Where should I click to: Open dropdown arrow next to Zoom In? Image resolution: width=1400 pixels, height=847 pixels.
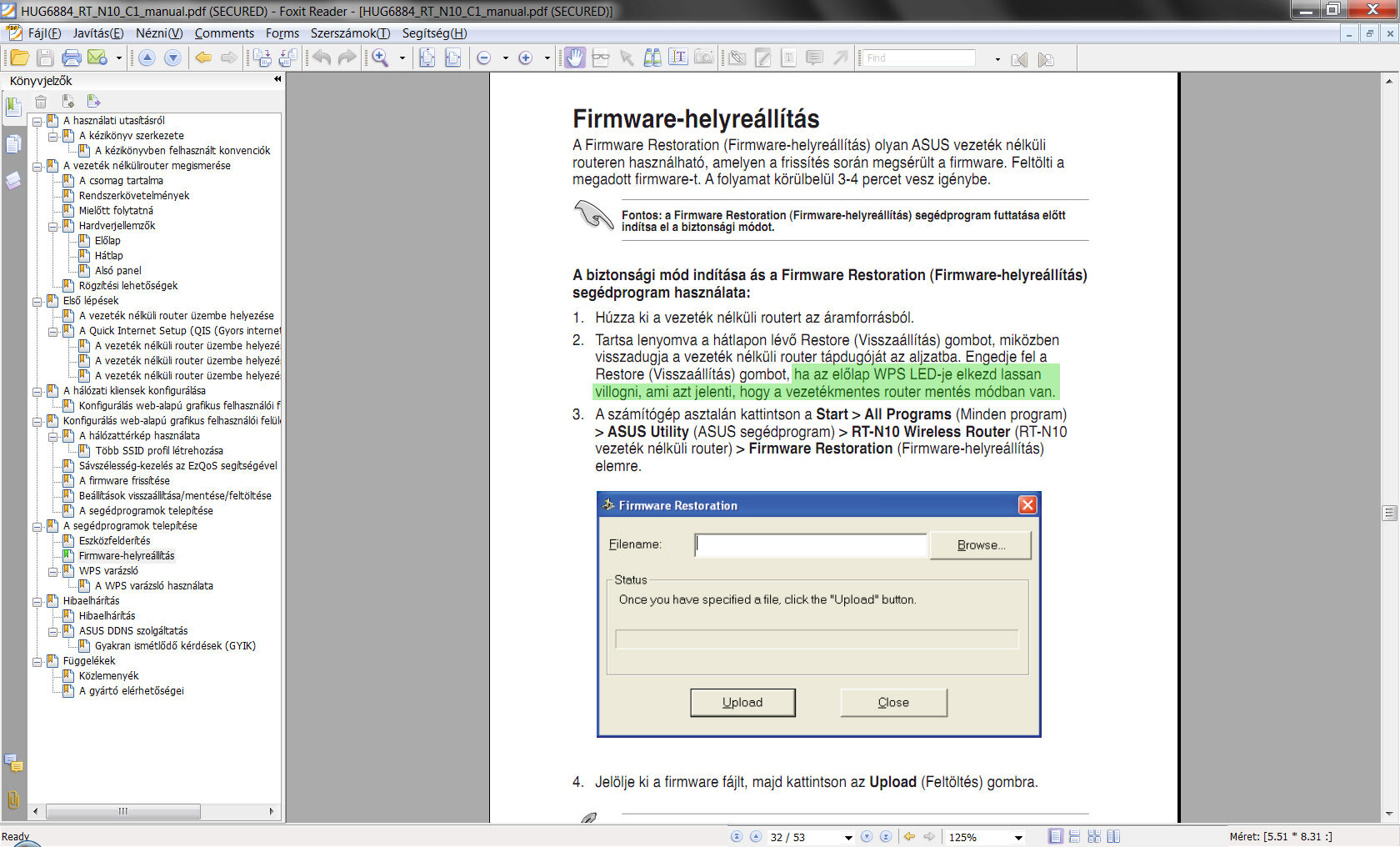(x=547, y=58)
